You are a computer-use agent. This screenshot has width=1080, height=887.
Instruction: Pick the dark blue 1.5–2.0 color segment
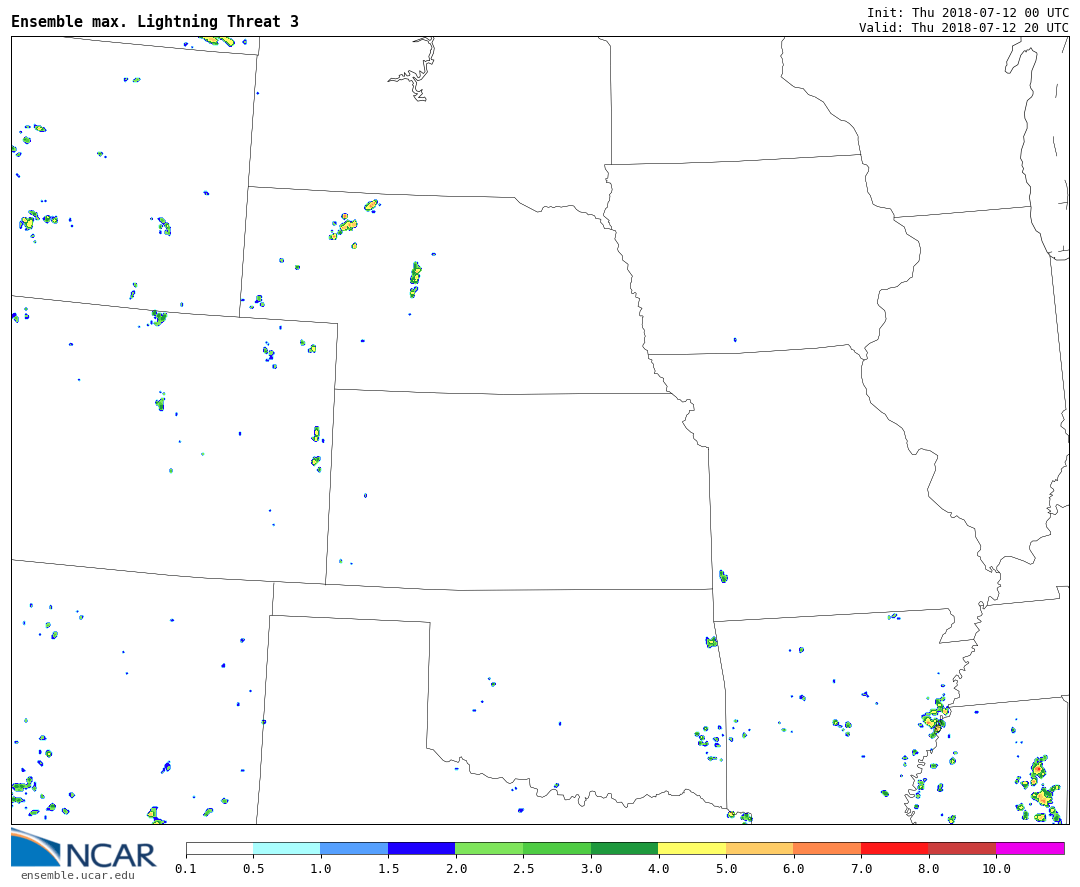pos(421,848)
